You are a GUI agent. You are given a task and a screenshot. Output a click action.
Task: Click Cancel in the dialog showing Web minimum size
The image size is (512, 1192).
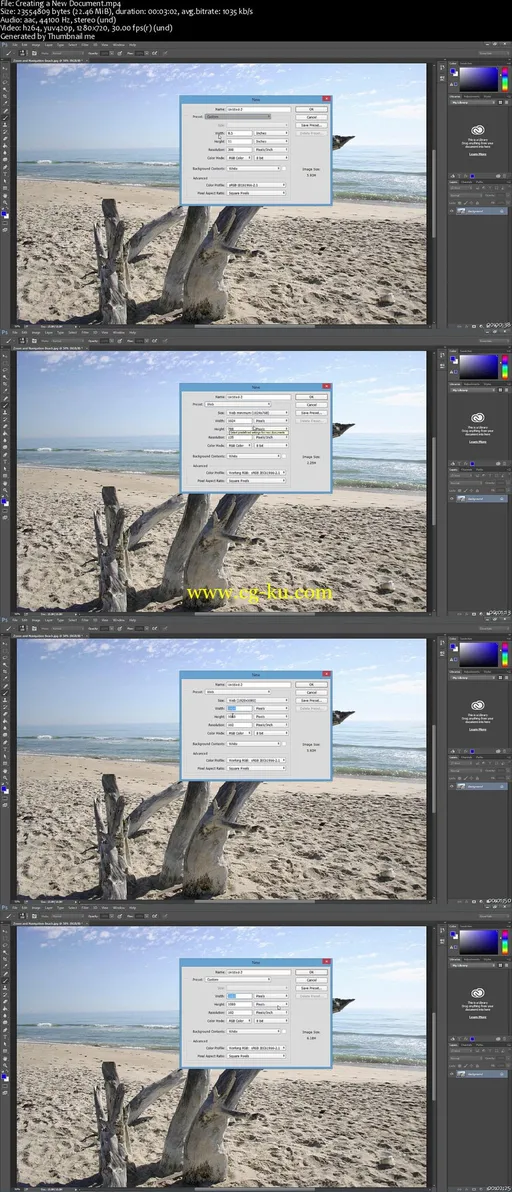tap(311, 405)
